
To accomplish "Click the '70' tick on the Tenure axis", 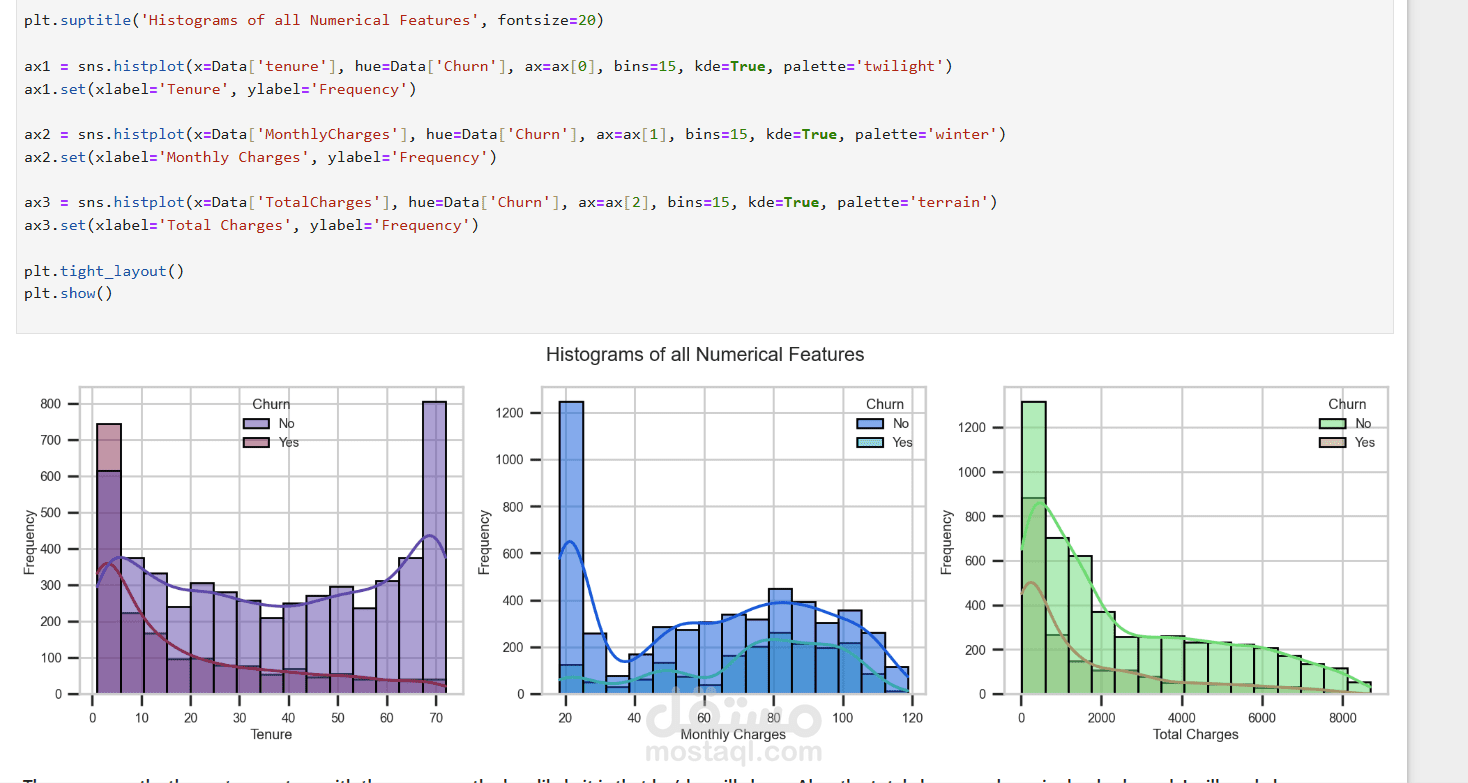I will click(435, 717).
